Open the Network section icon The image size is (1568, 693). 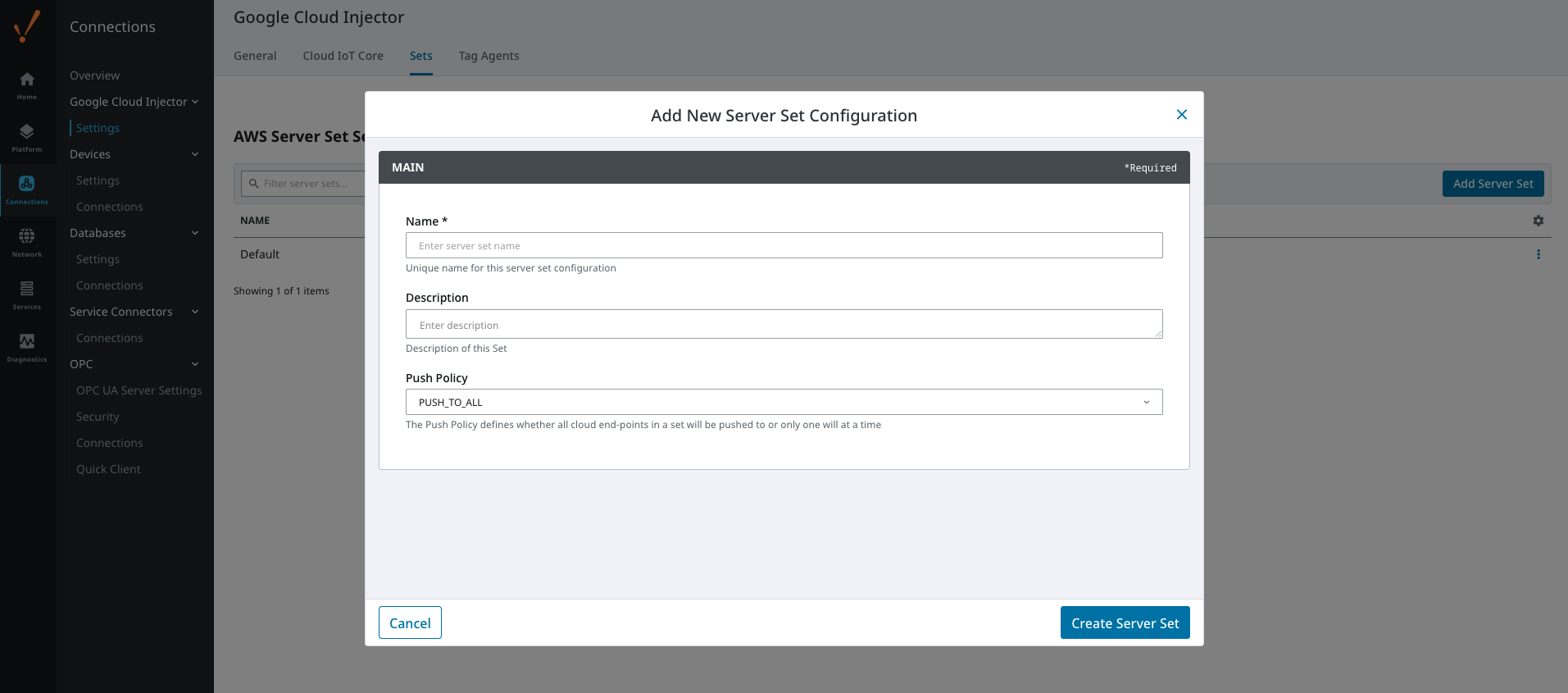[x=27, y=241]
